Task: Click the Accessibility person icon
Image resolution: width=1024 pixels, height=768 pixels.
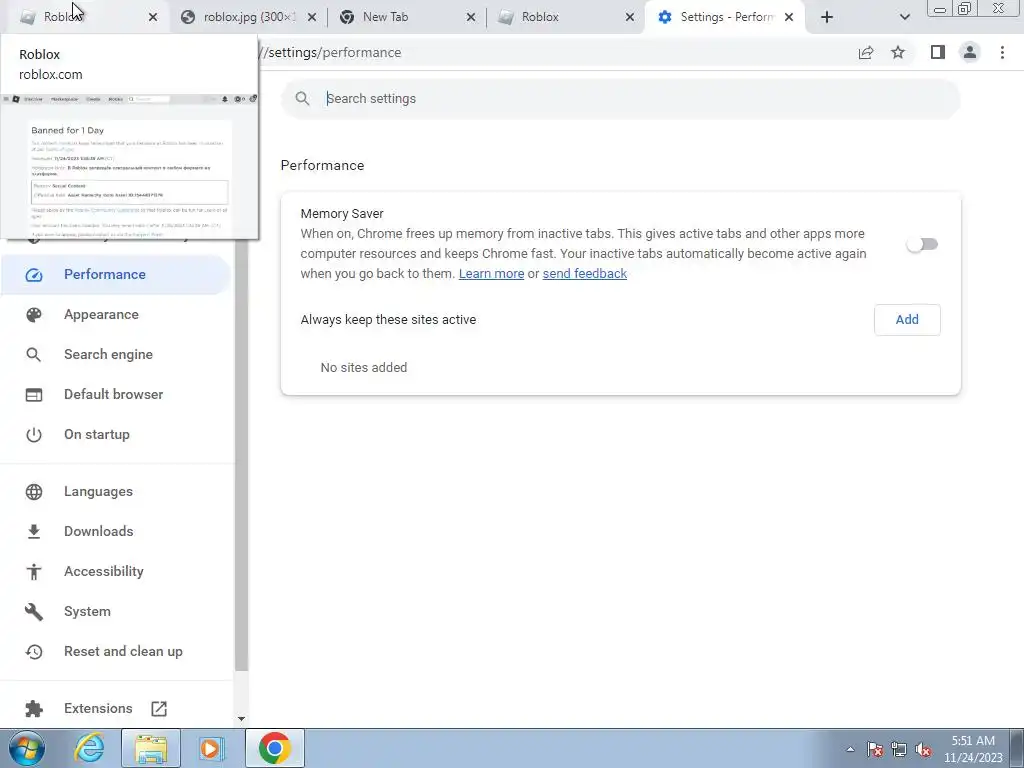Action: tap(34, 571)
